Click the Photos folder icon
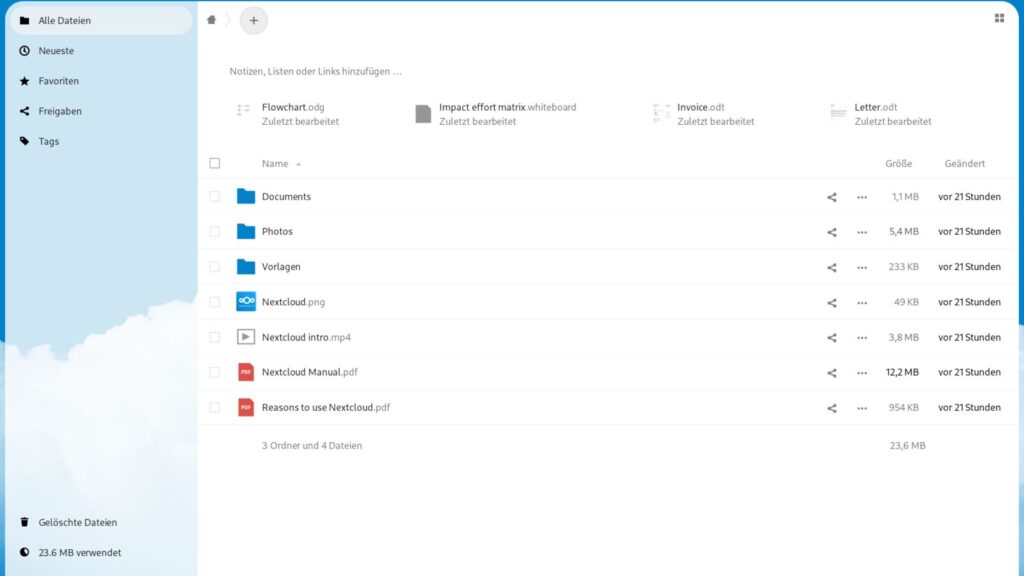This screenshot has width=1024, height=576. (246, 231)
